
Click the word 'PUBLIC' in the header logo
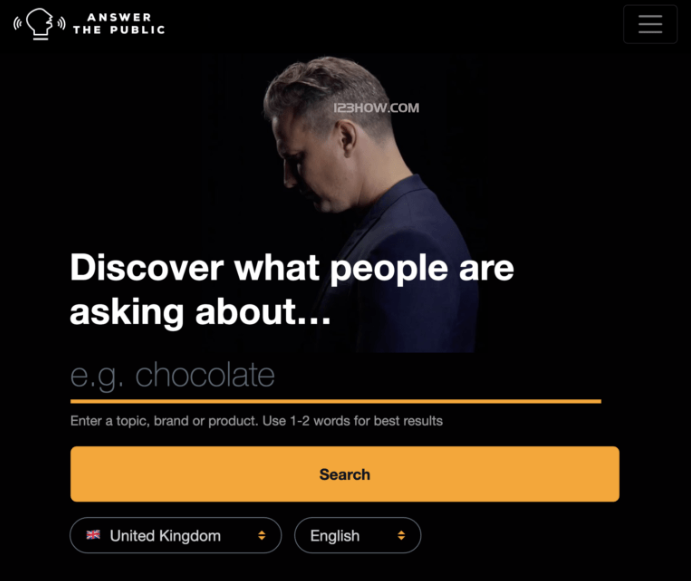click(137, 30)
